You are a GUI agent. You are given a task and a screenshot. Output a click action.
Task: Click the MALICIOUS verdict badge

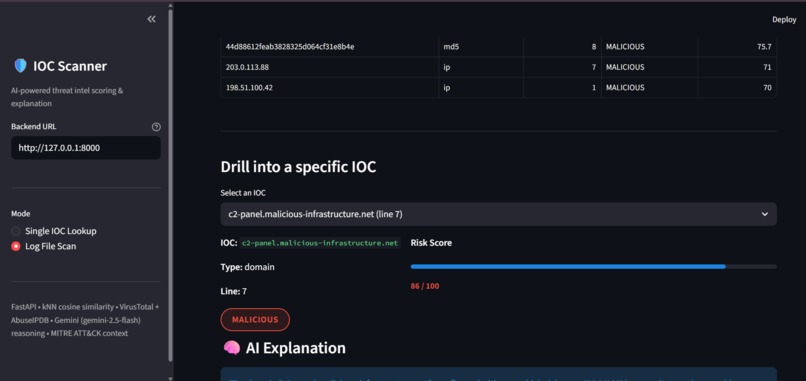[x=255, y=319]
